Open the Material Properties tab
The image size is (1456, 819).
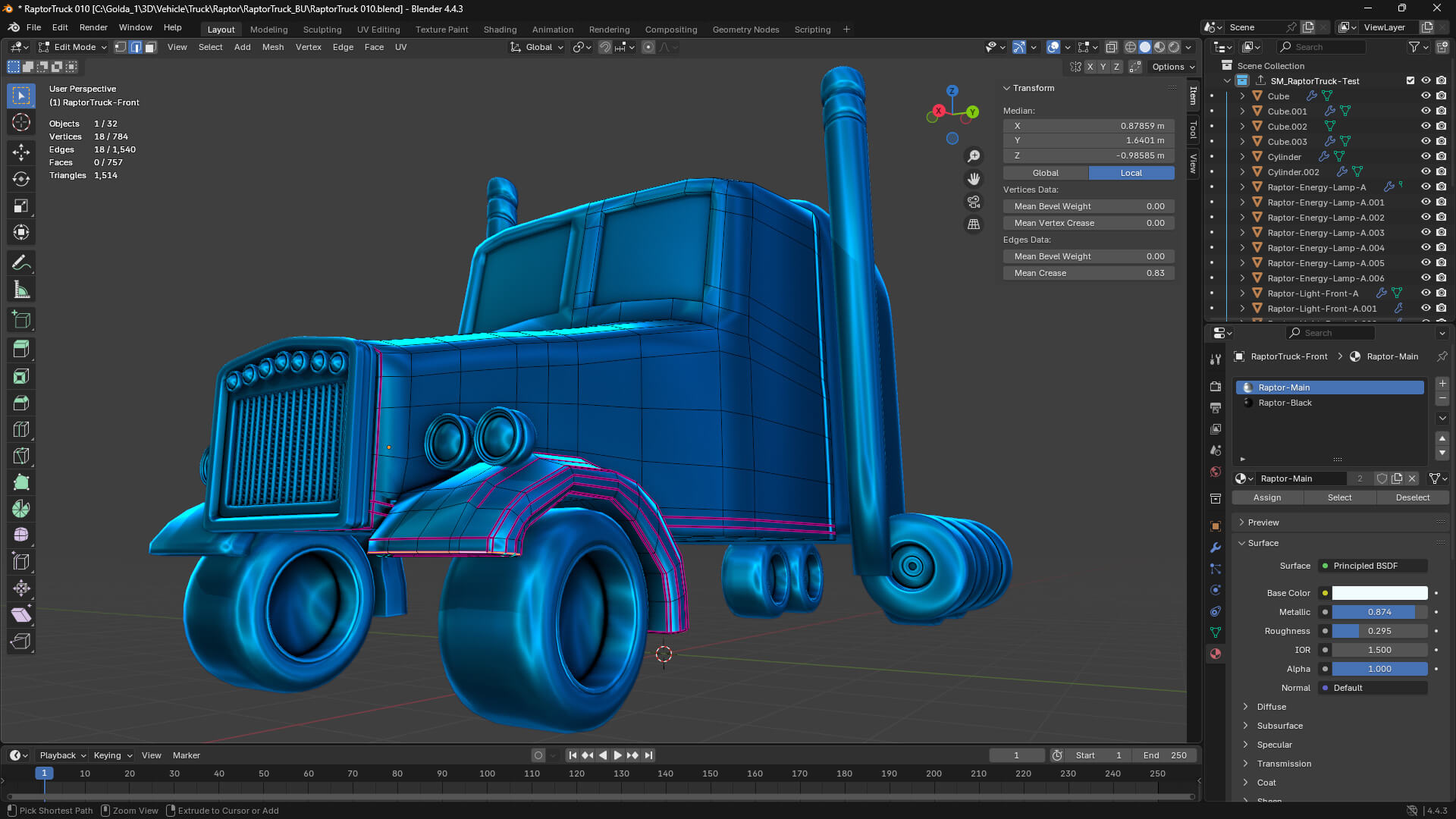tap(1215, 654)
